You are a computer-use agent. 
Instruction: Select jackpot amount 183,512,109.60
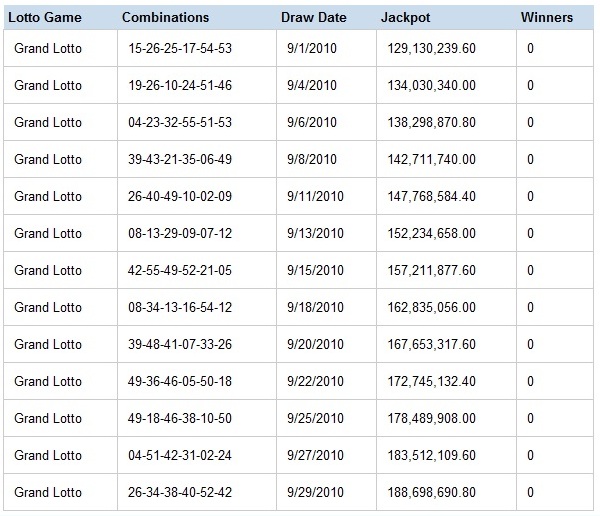[x=431, y=455]
